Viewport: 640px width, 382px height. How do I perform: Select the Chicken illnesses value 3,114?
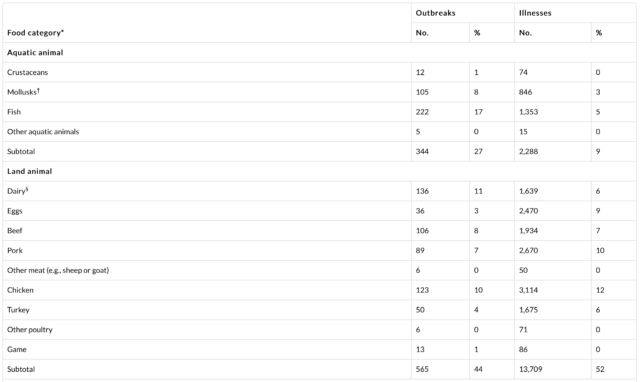tap(528, 290)
